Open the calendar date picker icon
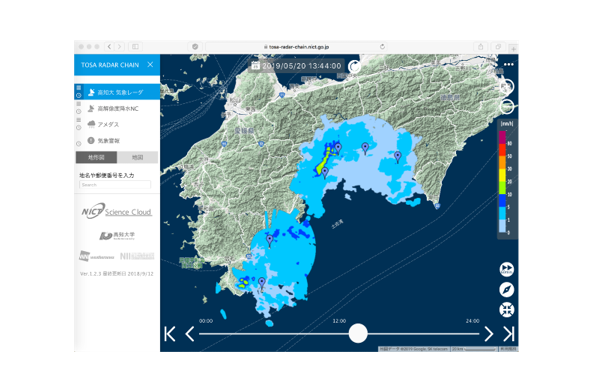 click(x=255, y=66)
